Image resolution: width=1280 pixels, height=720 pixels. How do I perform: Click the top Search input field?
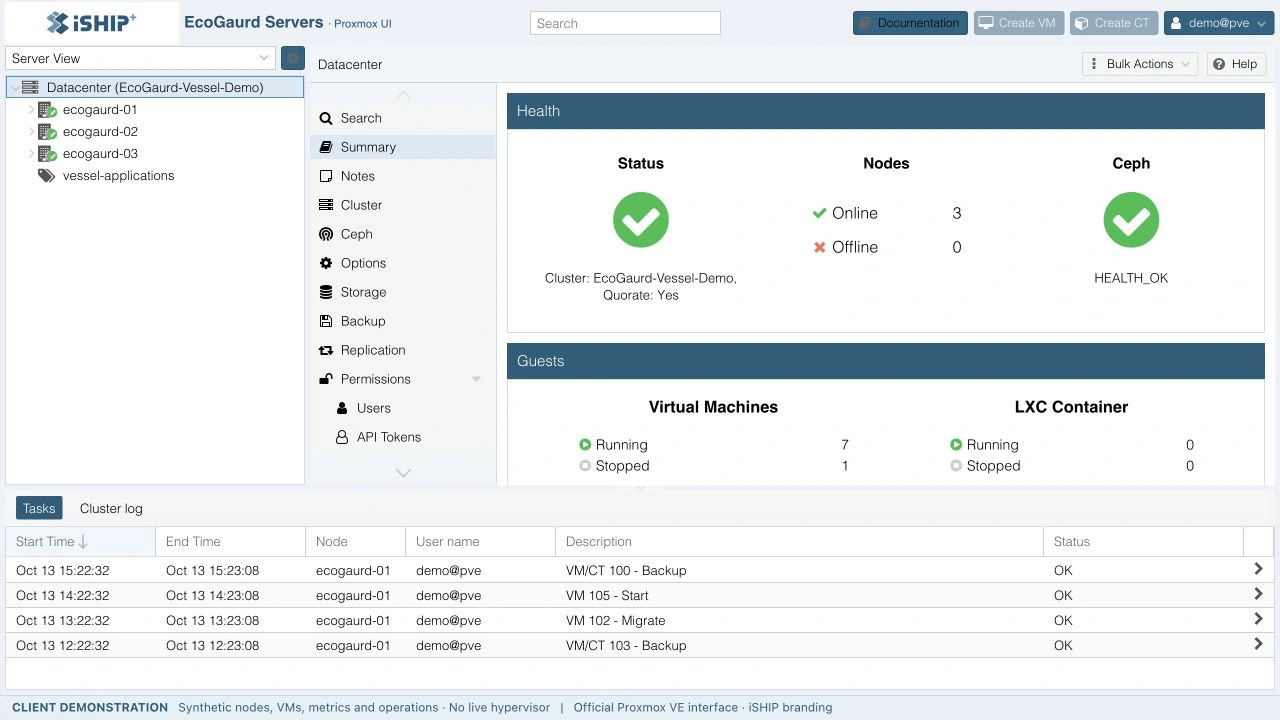click(625, 23)
